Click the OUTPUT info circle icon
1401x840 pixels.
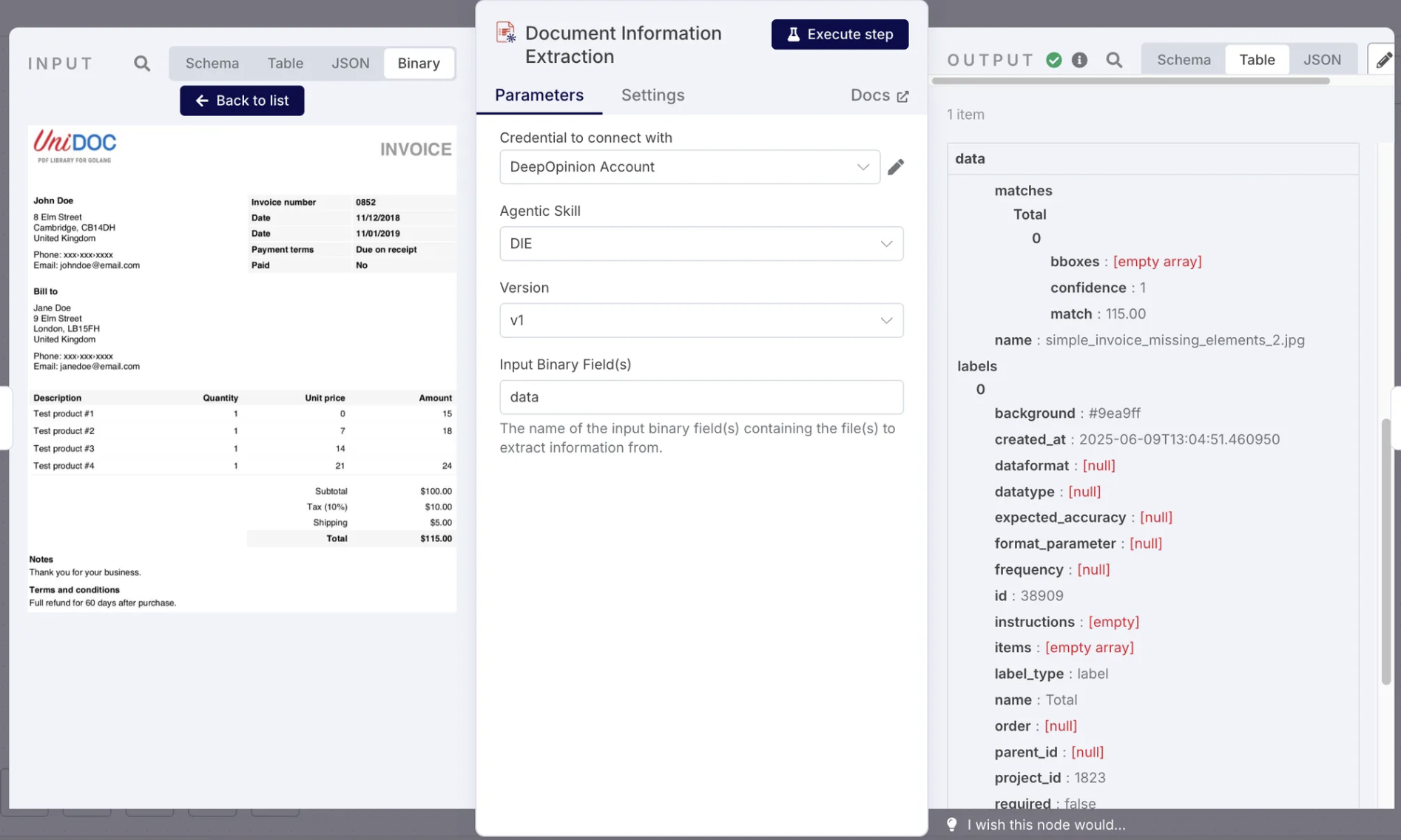(x=1079, y=60)
